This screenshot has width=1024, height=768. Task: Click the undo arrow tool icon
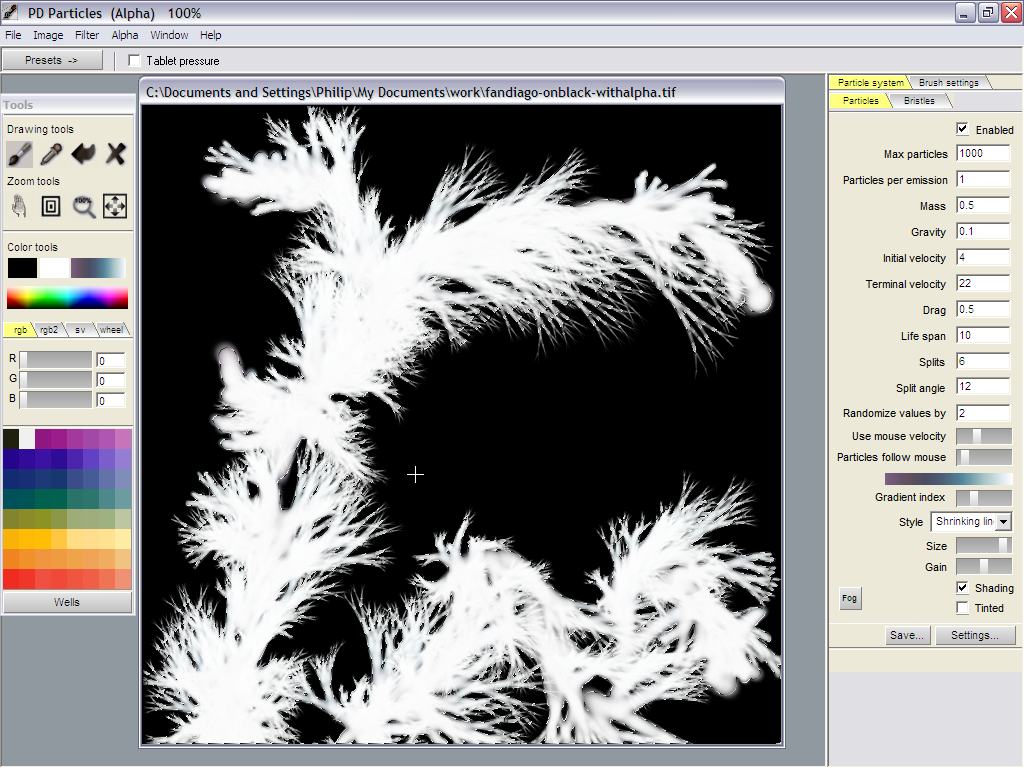pos(83,154)
